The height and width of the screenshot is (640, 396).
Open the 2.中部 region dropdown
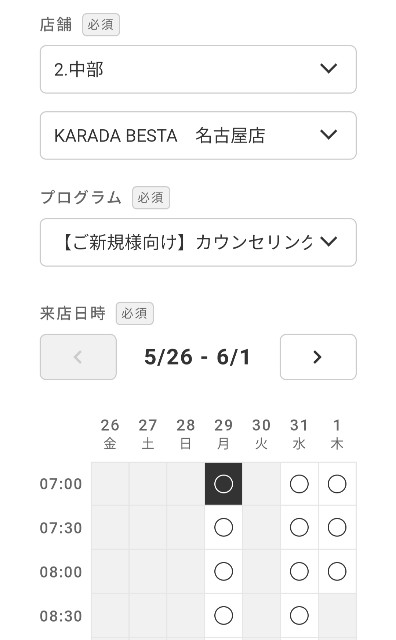[x=198, y=69]
